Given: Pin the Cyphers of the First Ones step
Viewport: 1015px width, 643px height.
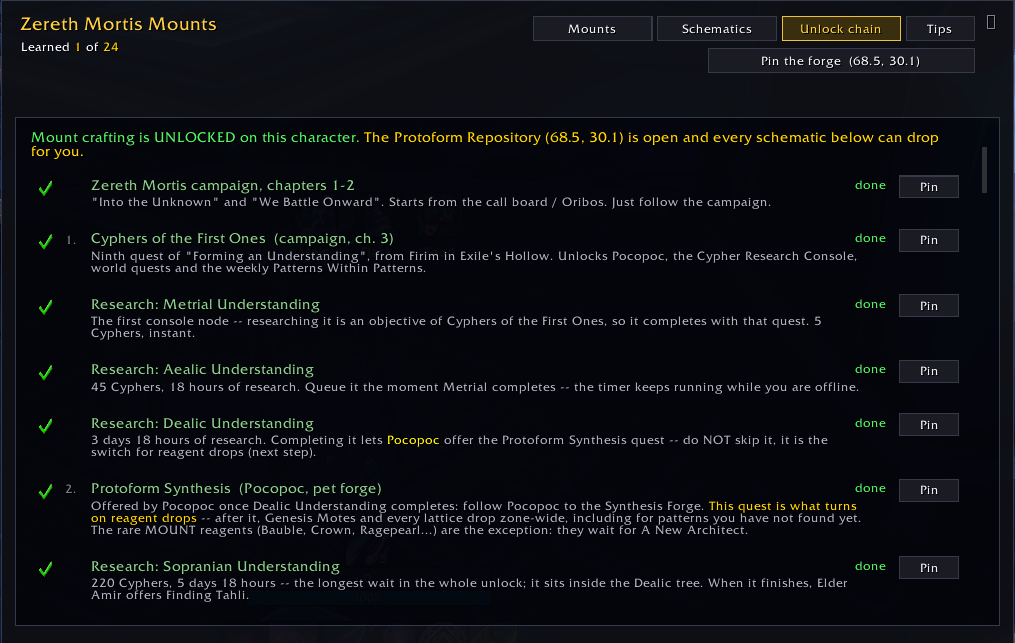Looking at the screenshot, I should [929, 240].
